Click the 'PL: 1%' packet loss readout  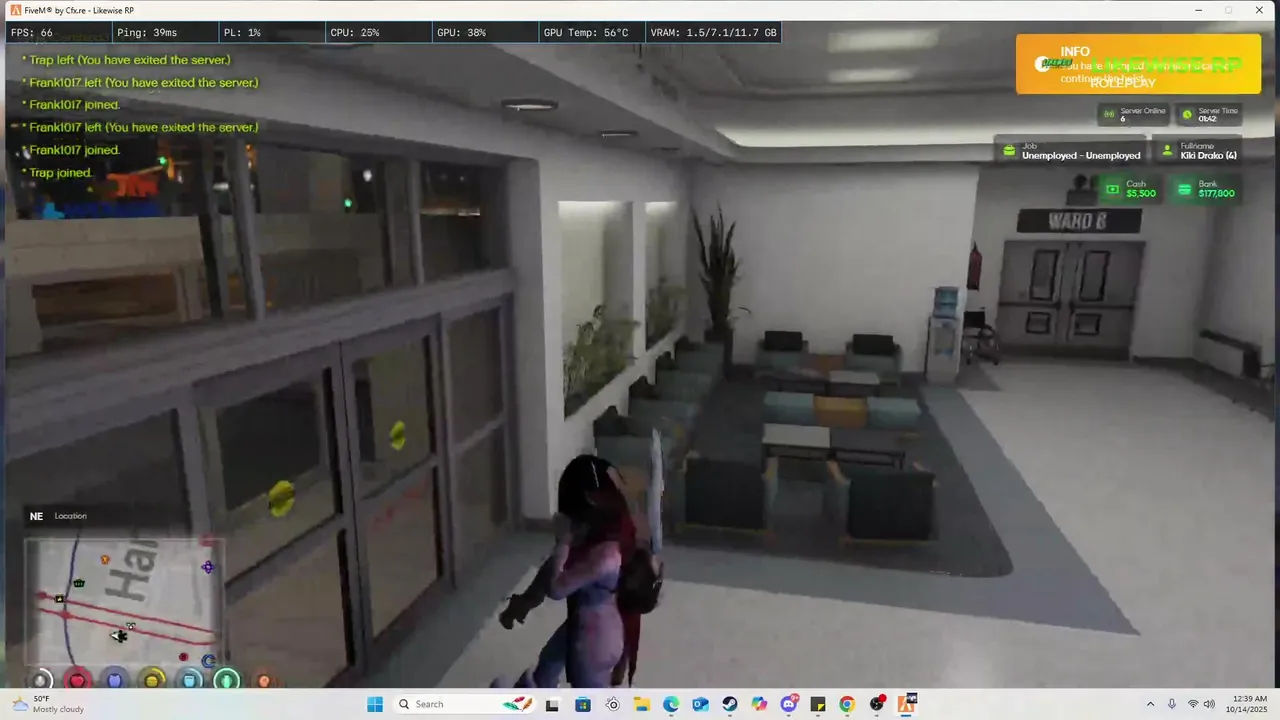click(242, 33)
